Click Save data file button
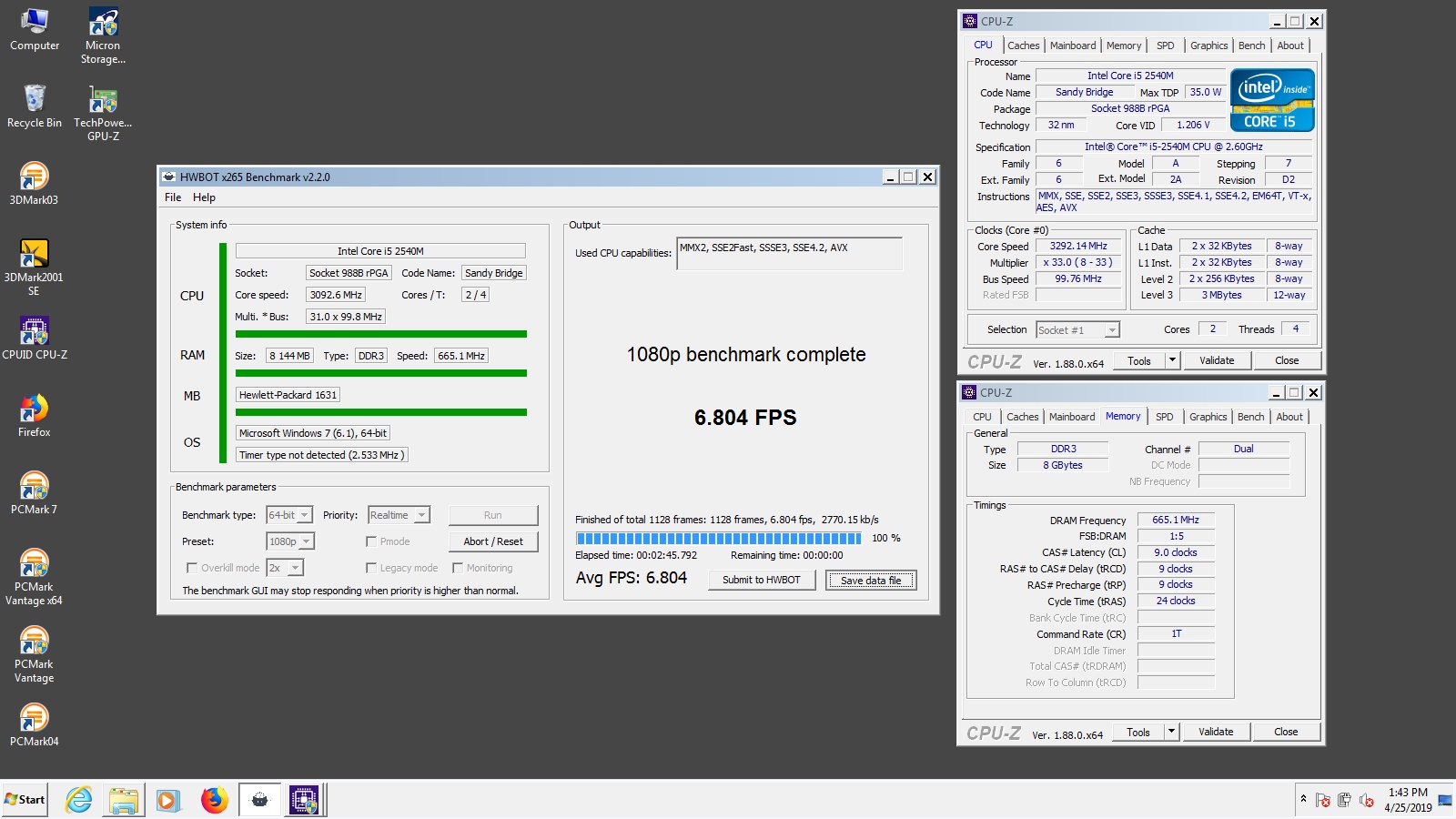 click(x=871, y=580)
